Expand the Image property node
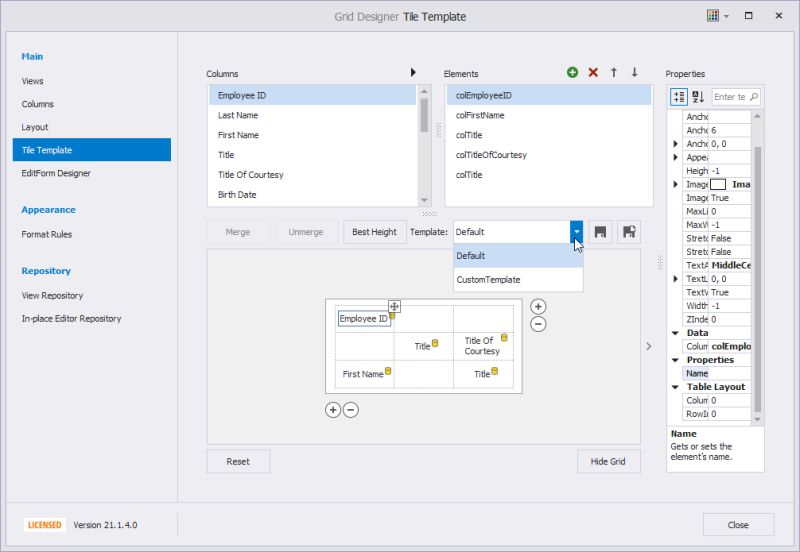This screenshot has height=552, width=800. point(676,184)
